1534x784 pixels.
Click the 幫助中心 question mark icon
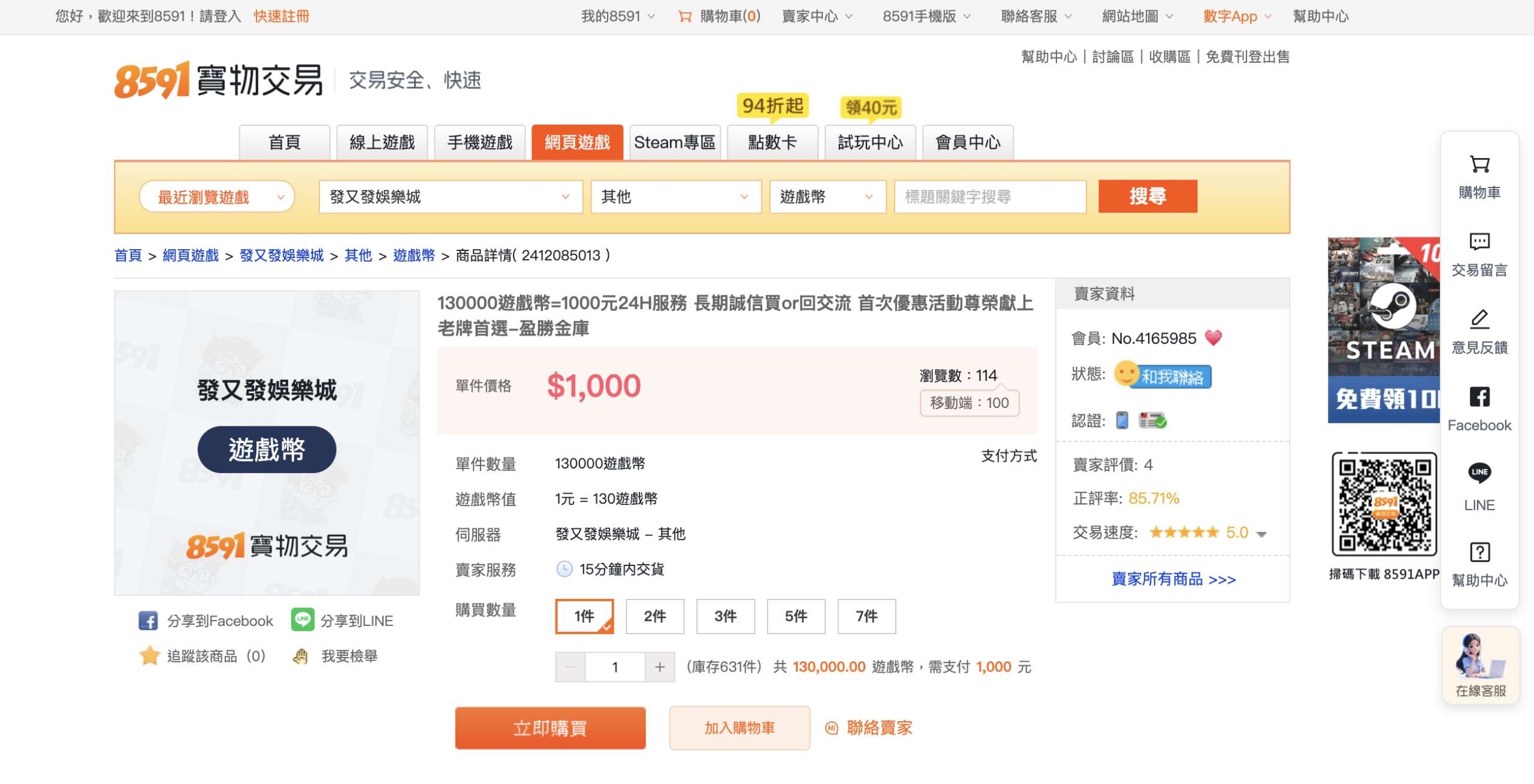[x=1479, y=552]
